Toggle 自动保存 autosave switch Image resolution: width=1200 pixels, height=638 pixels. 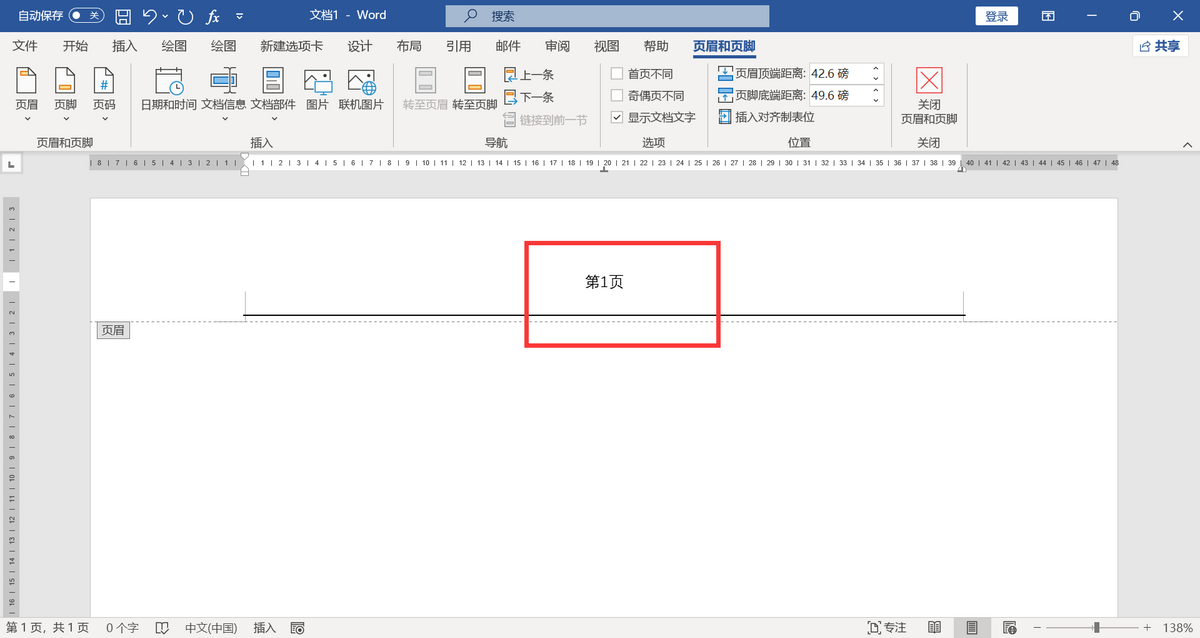(86, 16)
